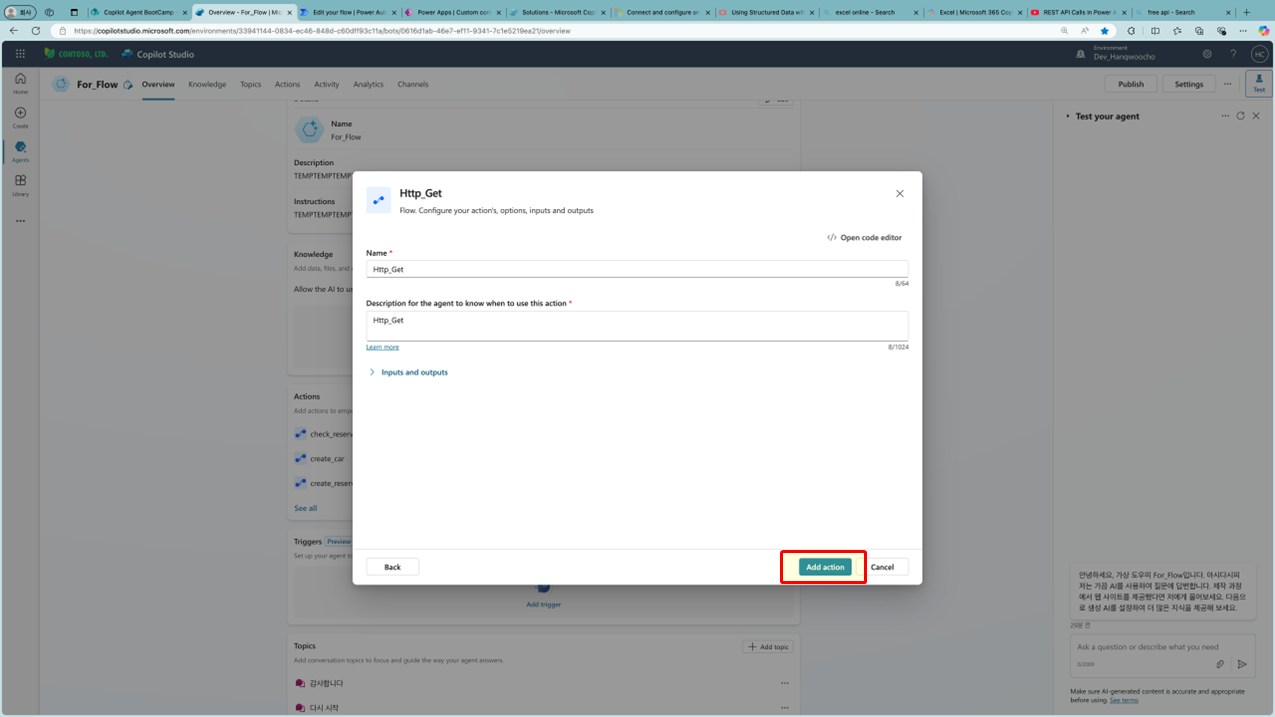Click the Add topic button

point(768,647)
